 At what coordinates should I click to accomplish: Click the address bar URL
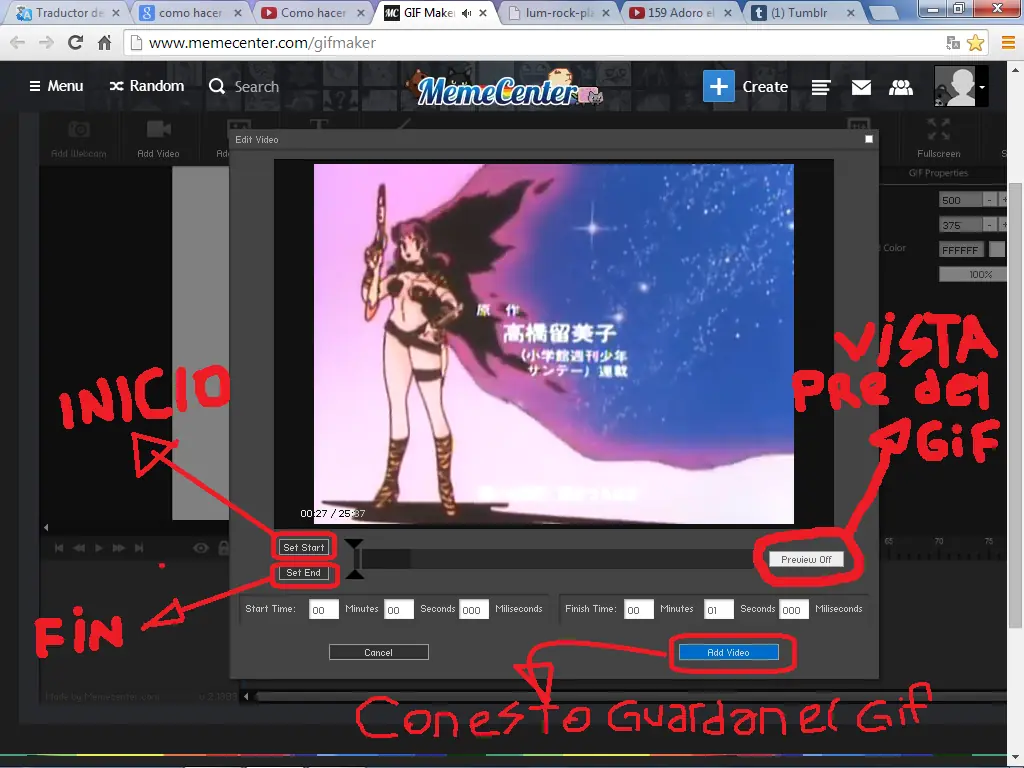(x=262, y=43)
